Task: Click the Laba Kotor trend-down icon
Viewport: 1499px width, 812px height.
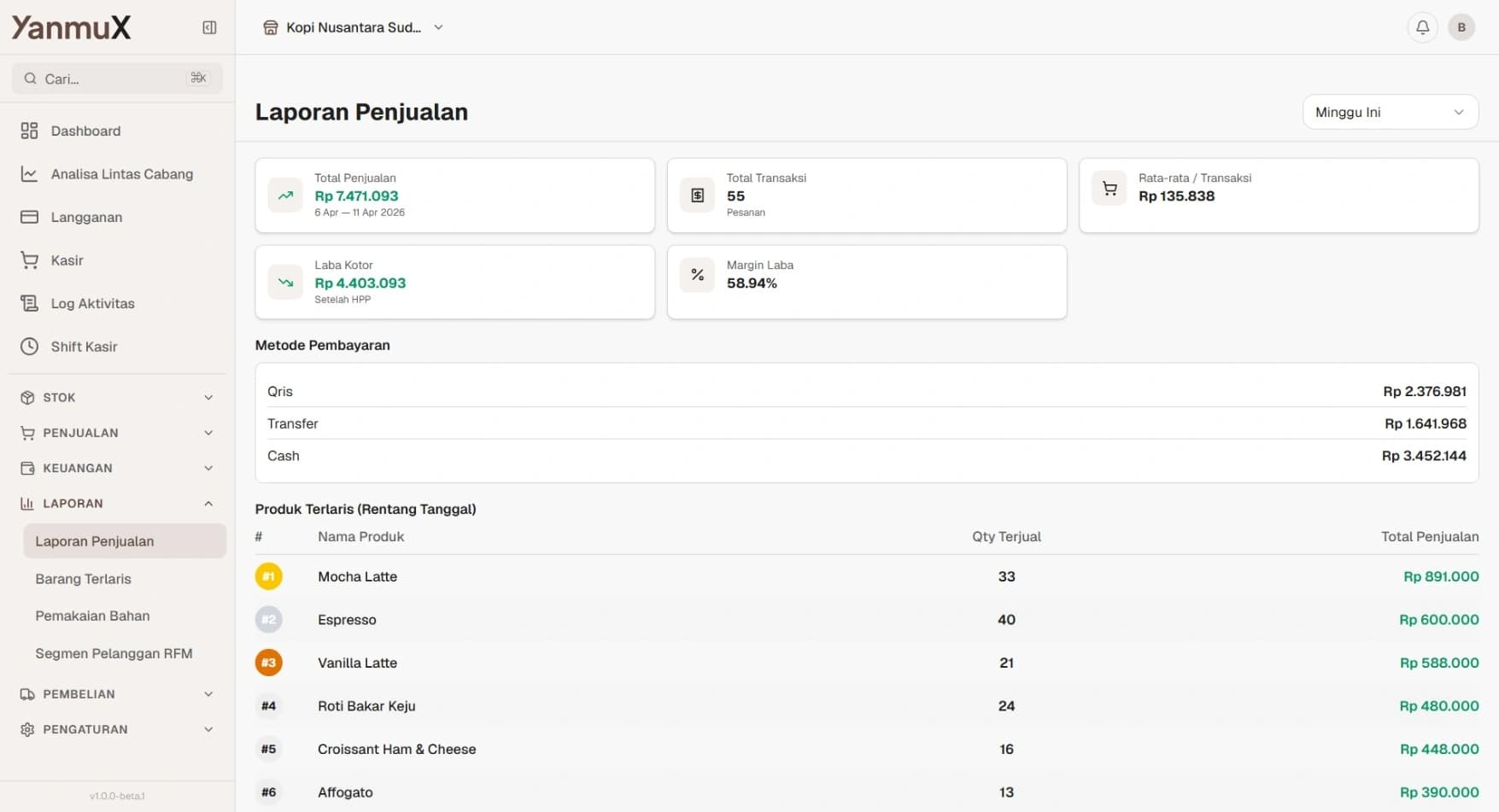Action: (285, 283)
